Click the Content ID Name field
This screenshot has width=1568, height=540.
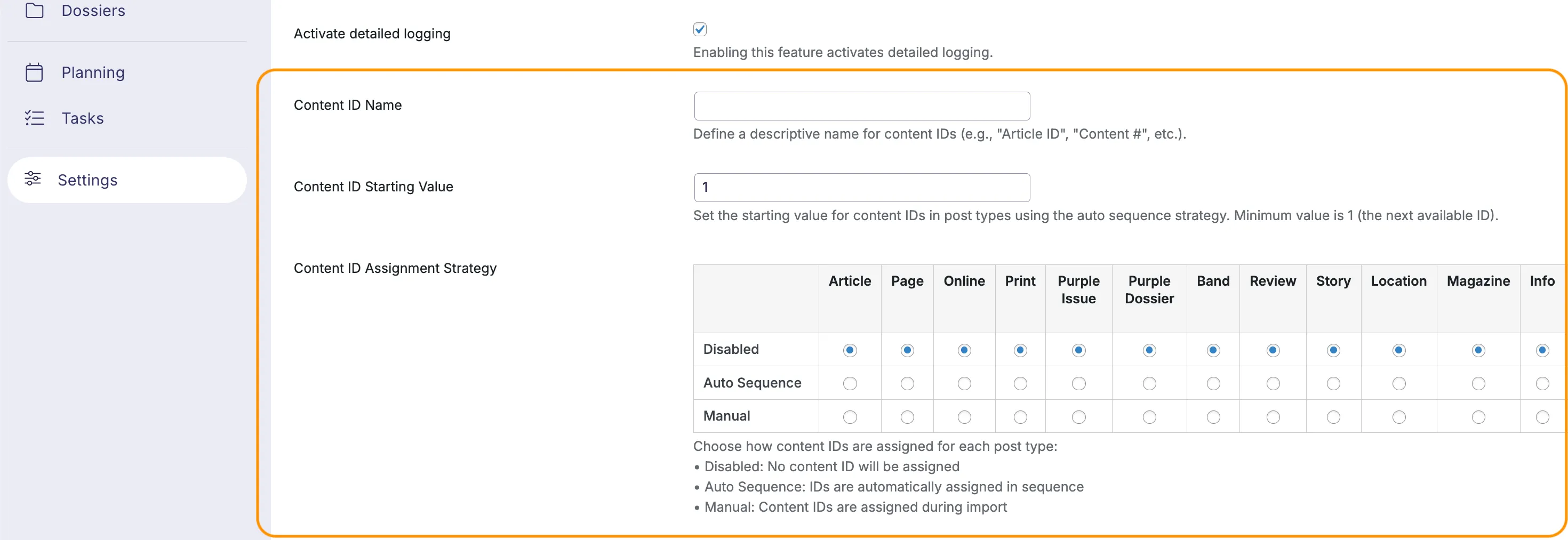862,106
